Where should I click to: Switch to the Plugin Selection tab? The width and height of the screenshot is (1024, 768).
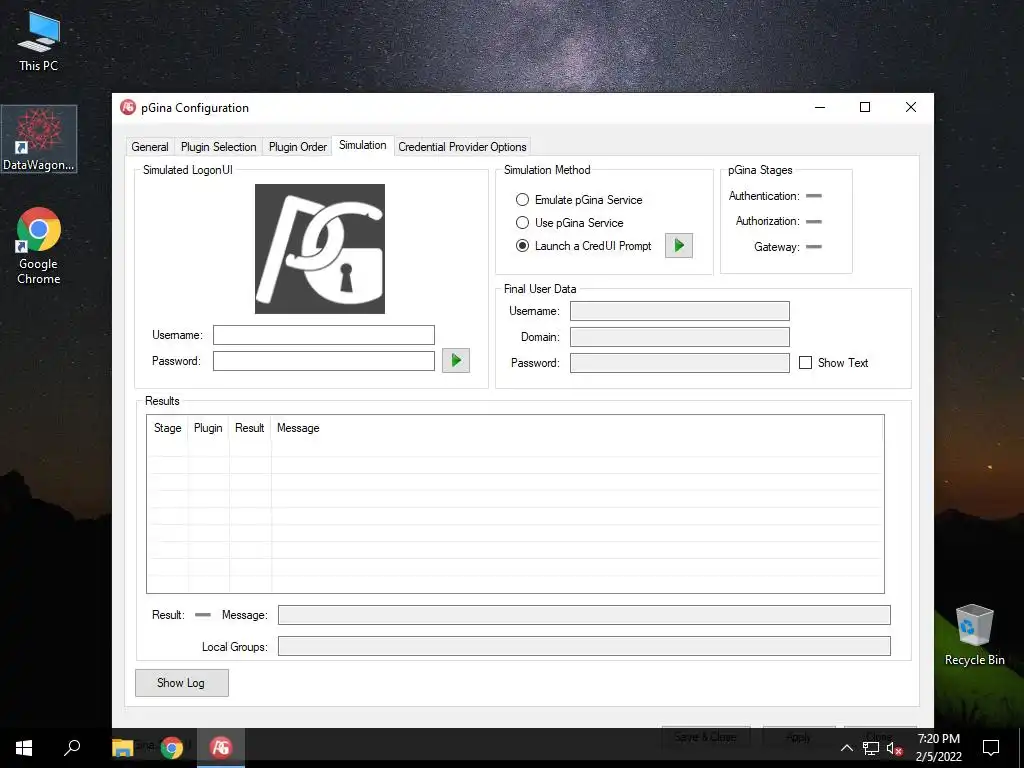point(218,147)
